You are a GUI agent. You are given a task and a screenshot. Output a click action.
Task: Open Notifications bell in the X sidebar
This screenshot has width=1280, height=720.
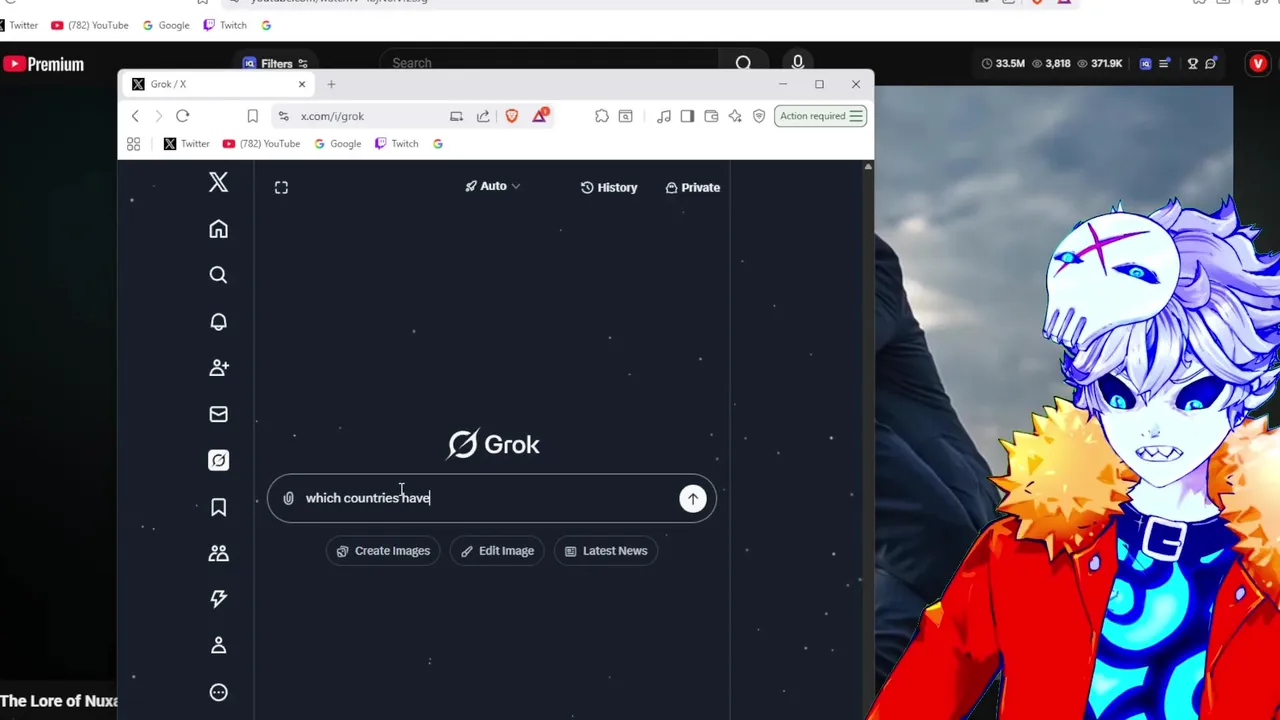[x=218, y=321]
